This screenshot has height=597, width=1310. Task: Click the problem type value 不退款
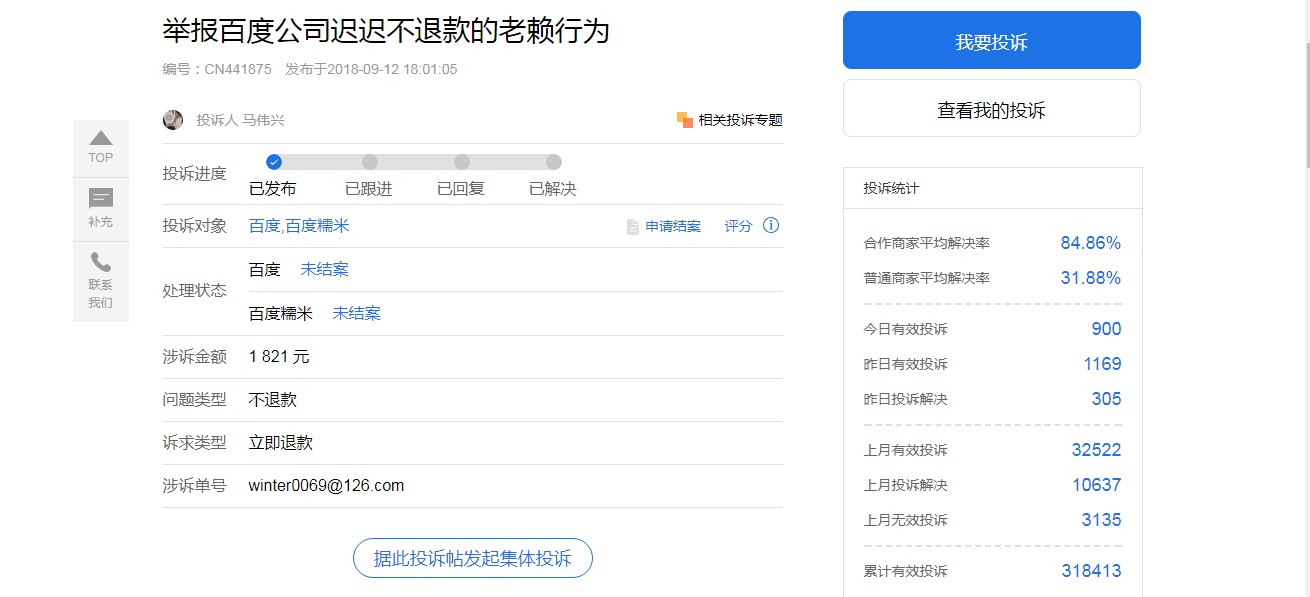coord(273,400)
